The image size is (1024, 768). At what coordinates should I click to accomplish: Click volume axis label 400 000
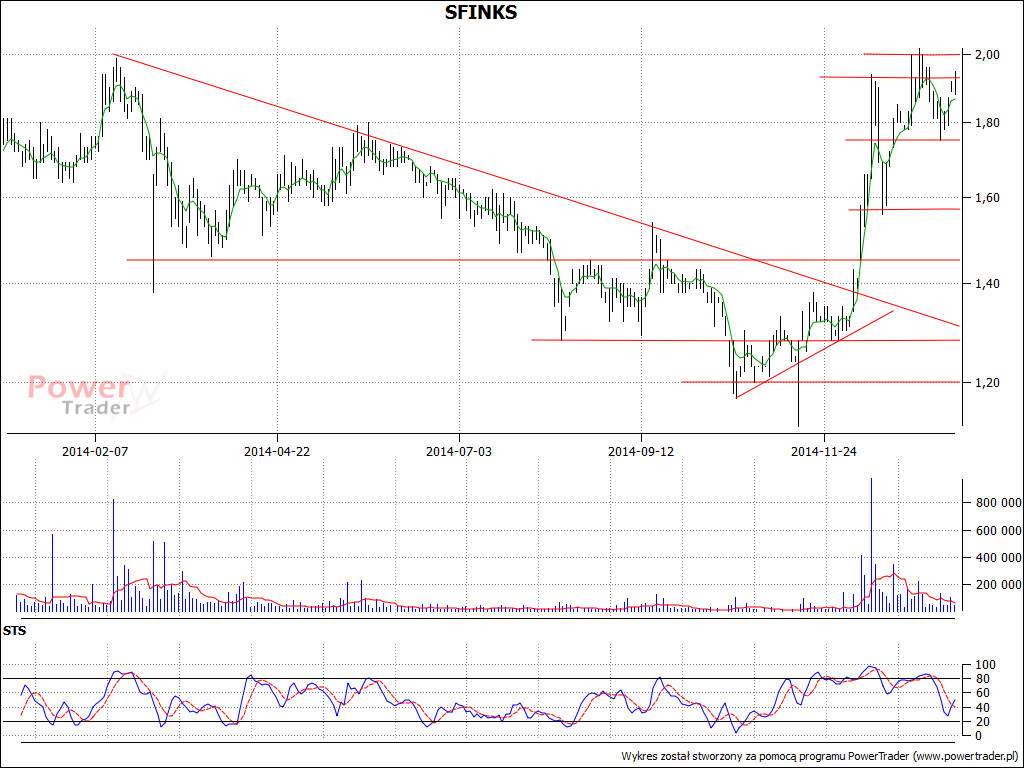(999, 558)
